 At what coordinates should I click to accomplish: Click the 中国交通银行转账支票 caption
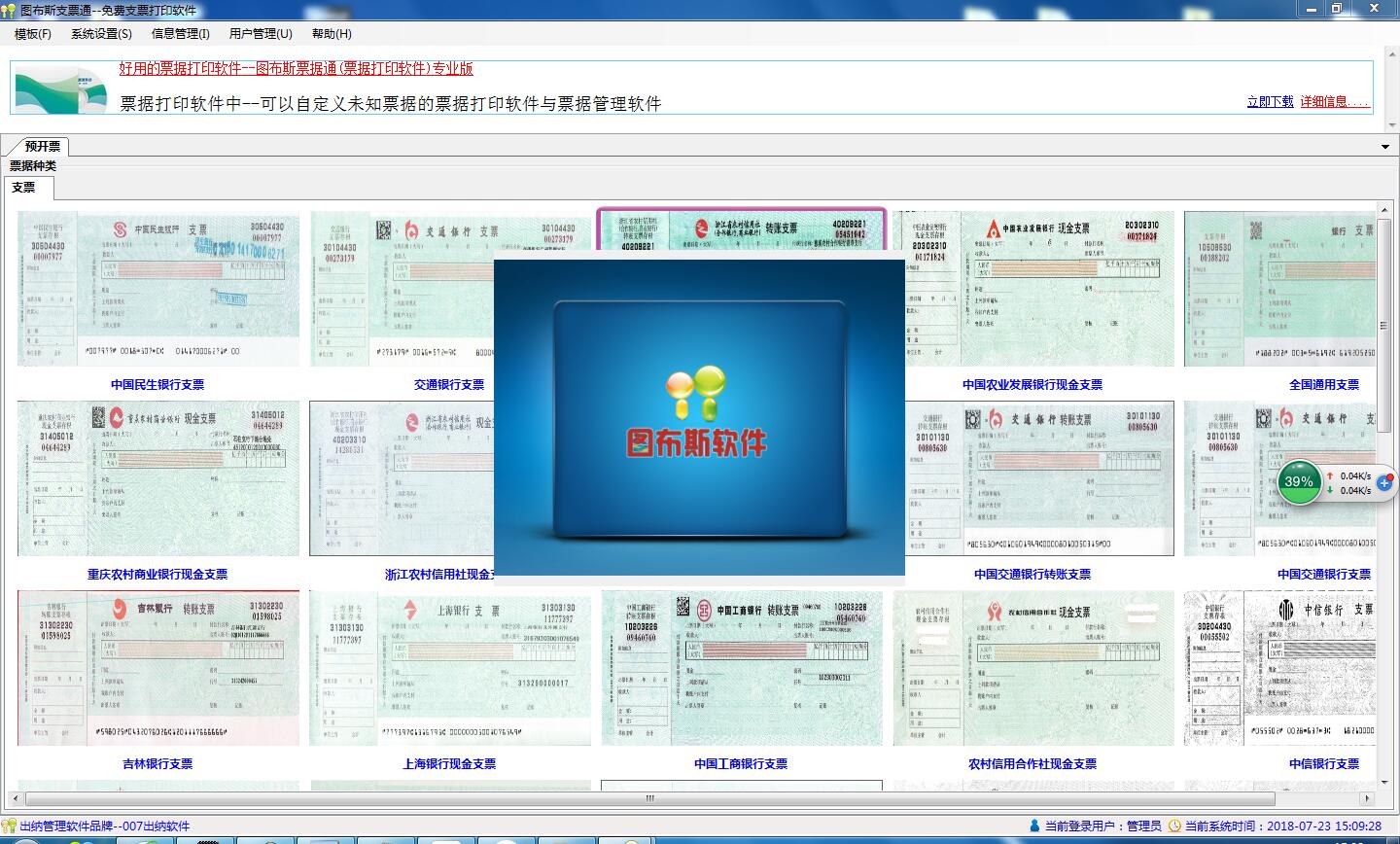pyautogui.click(x=1032, y=575)
